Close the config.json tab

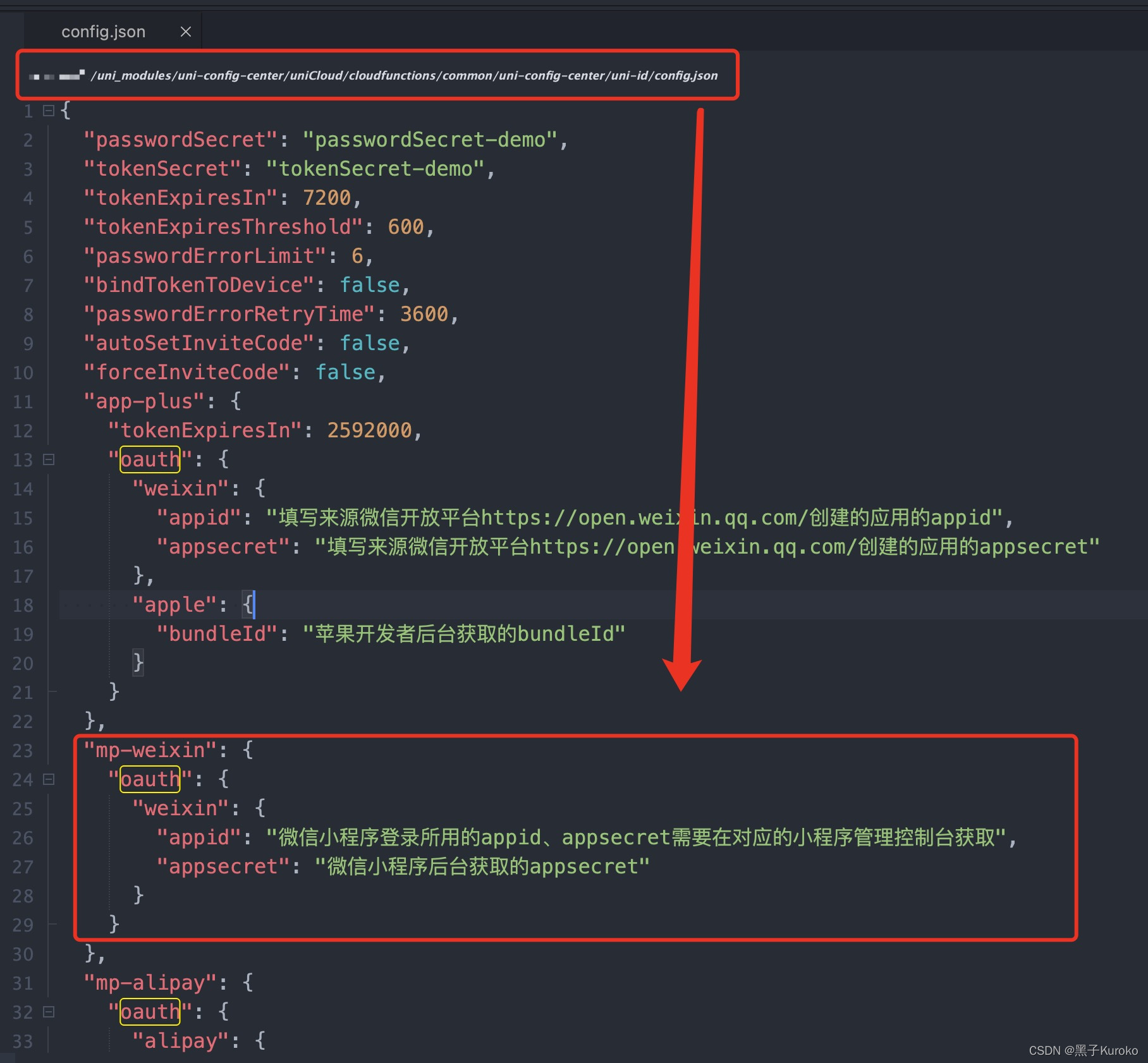tap(185, 31)
